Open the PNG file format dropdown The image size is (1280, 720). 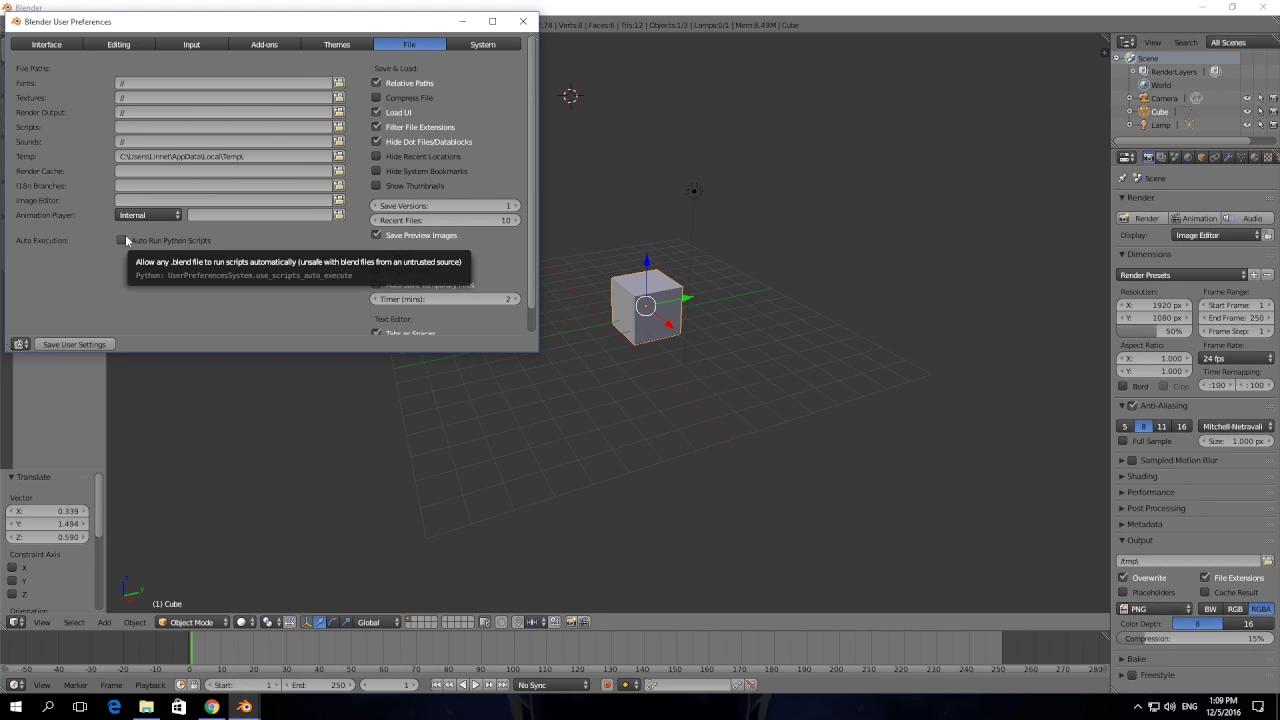pos(1156,609)
